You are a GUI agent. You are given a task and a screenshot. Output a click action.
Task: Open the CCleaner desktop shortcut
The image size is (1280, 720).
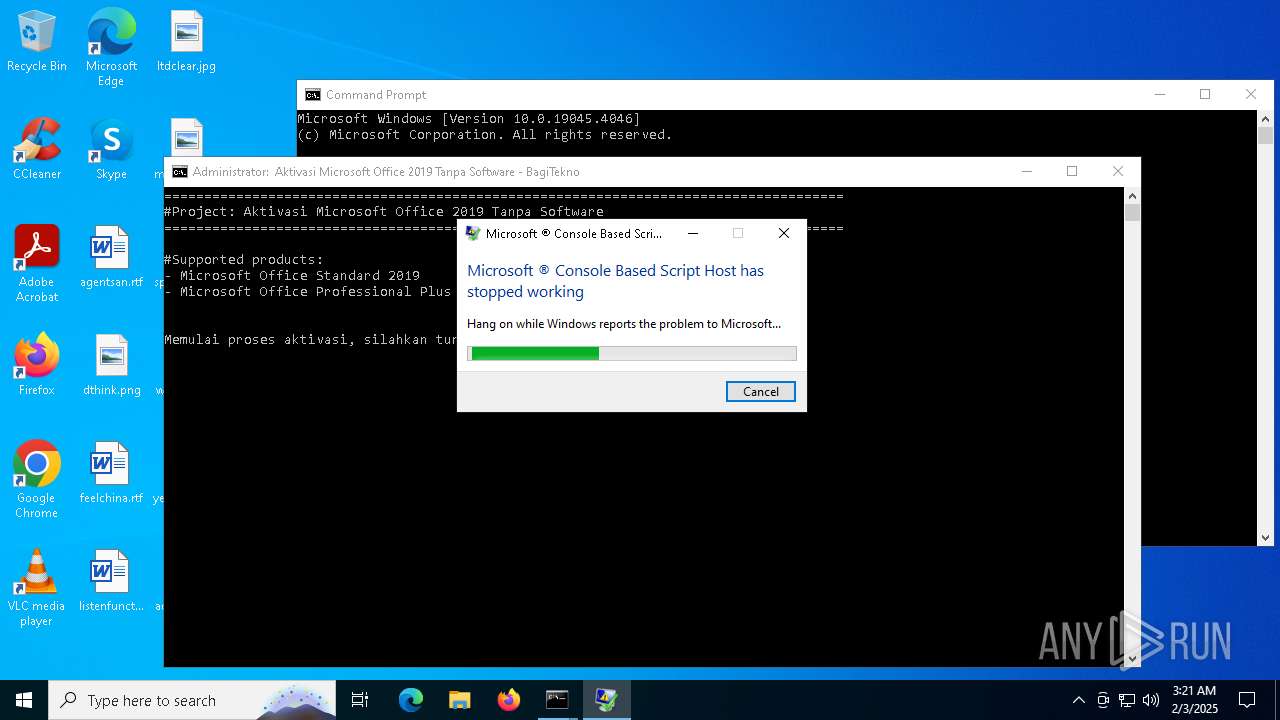click(x=37, y=150)
